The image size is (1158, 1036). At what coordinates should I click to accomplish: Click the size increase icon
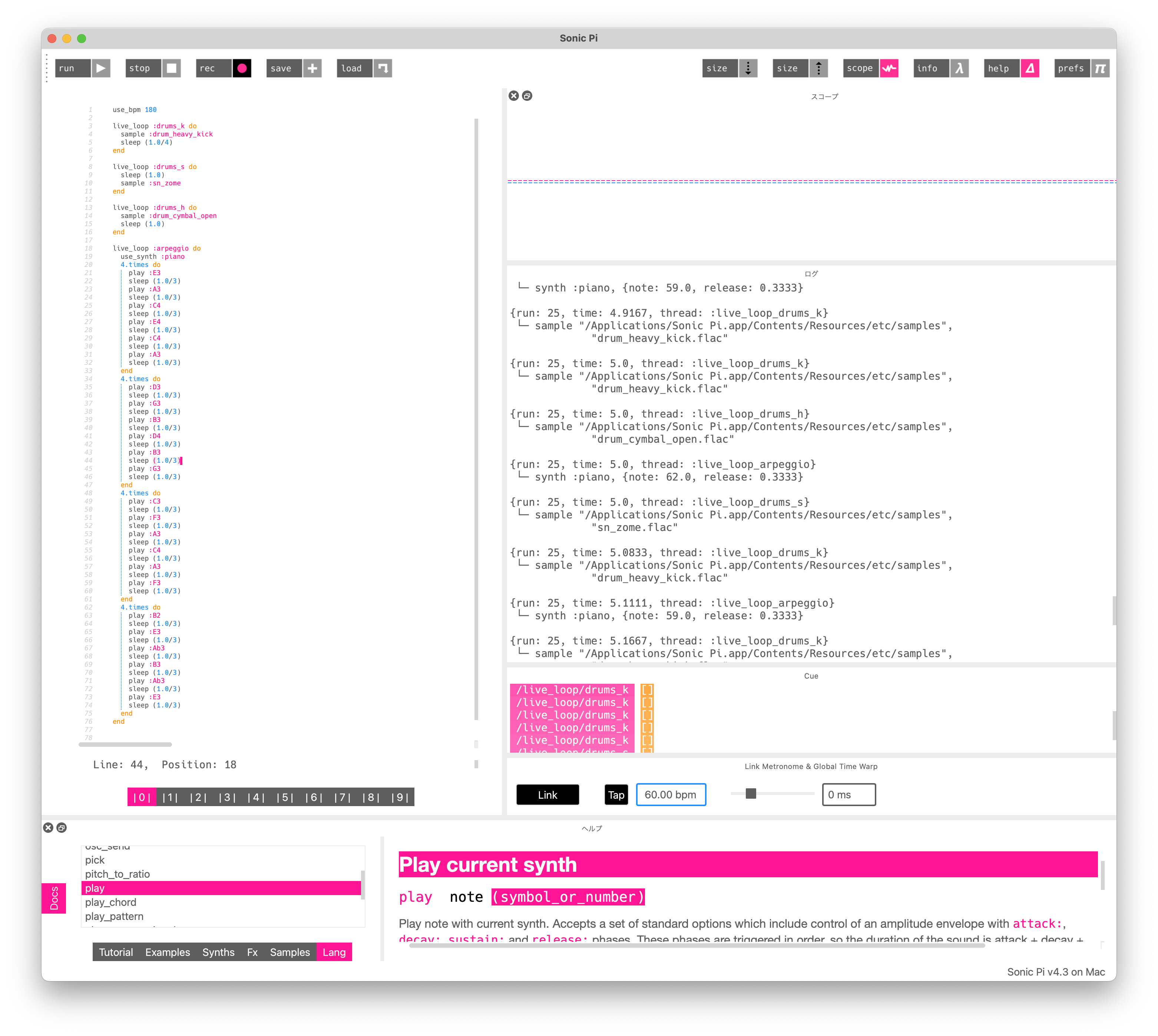tap(818, 68)
